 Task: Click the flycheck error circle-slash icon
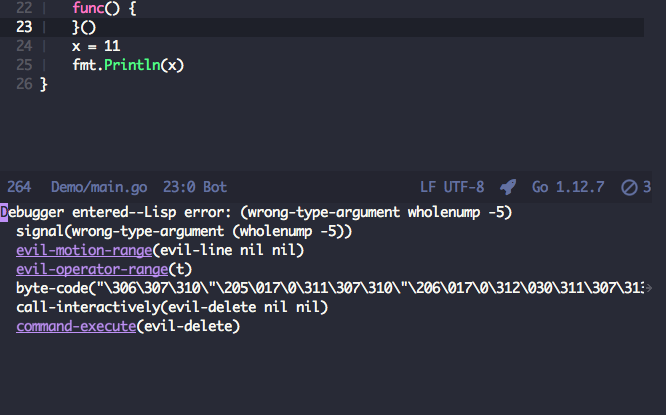(629, 187)
